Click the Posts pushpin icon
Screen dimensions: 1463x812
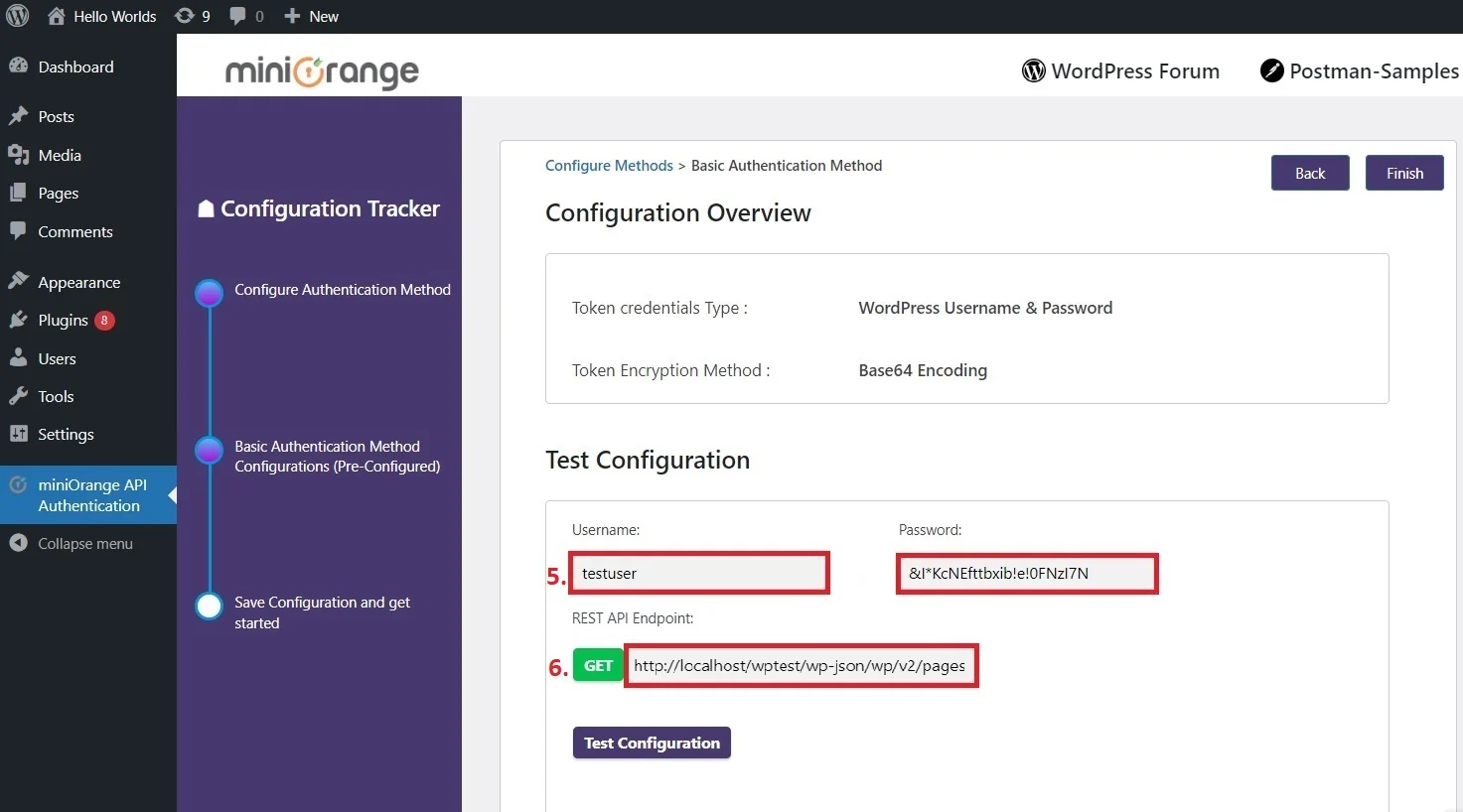tap(18, 116)
